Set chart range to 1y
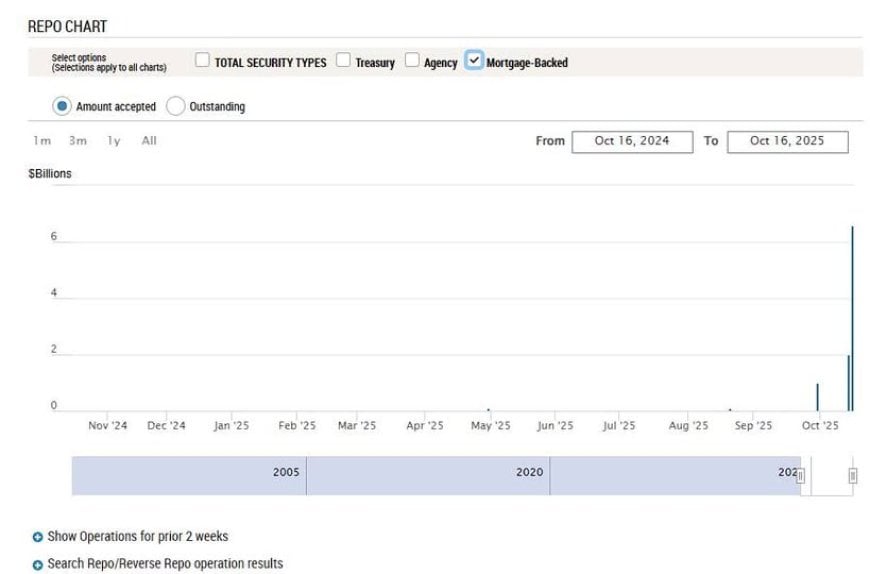The height and width of the screenshot is (574, 870). coord(114,141)
